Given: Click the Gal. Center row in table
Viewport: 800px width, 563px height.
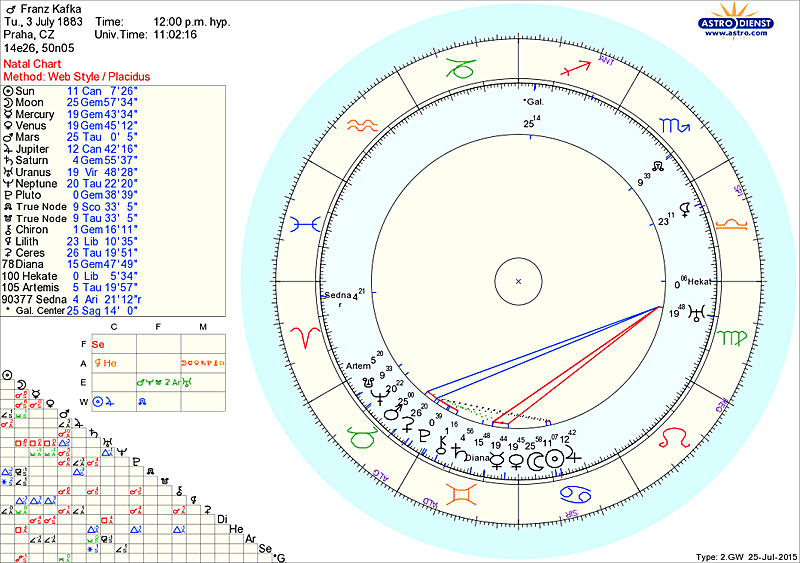Looking at the screenshot, I should point(60,311).
